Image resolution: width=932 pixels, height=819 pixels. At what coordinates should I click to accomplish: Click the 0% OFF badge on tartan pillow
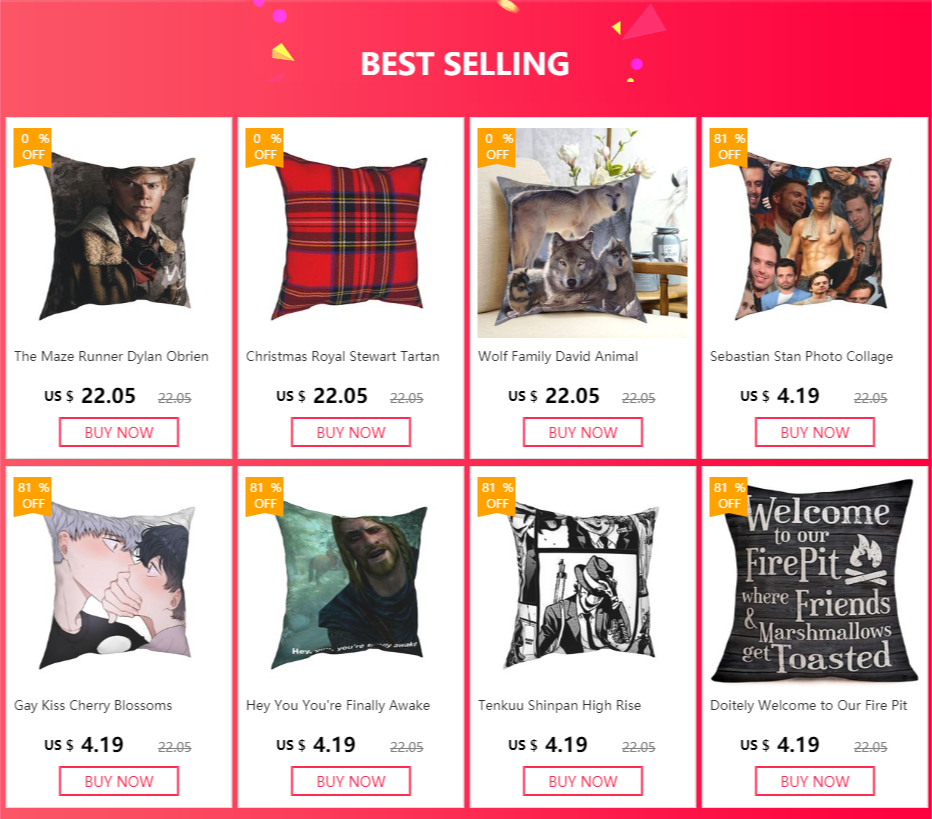pos(265,146)
